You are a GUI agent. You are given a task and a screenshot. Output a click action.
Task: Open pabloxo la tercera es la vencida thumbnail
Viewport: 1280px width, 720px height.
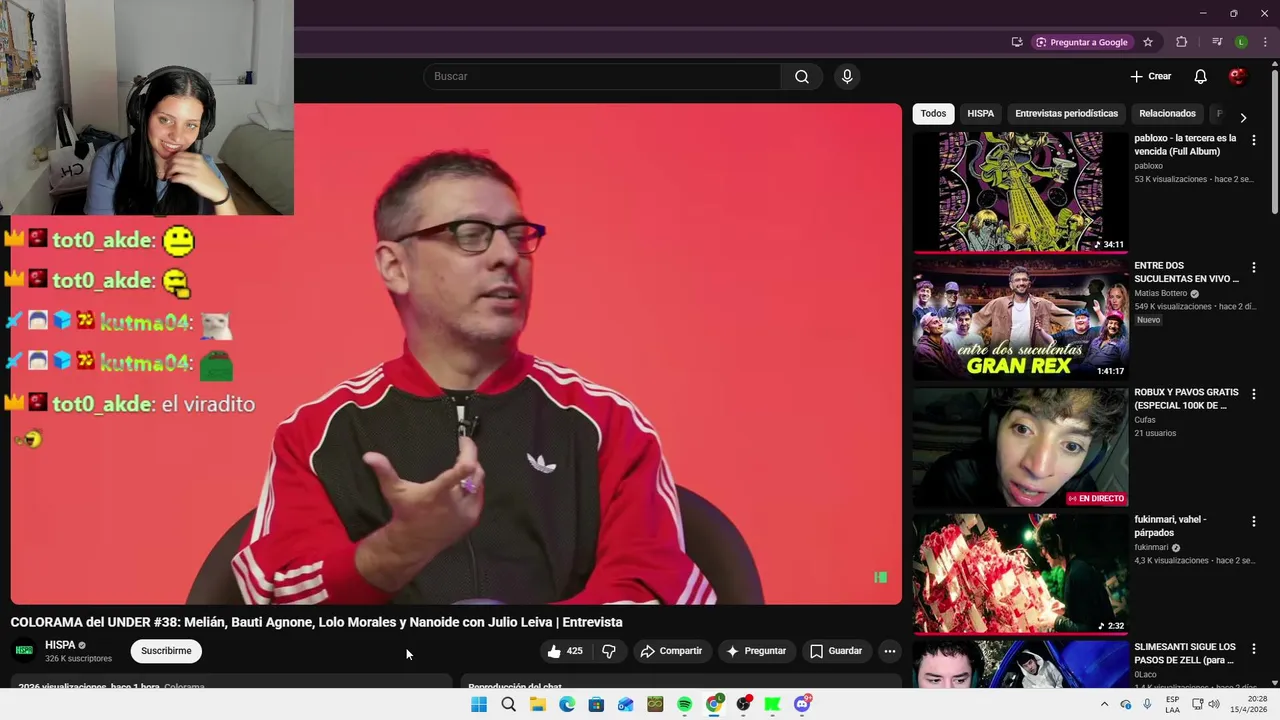tap(1020, 191)
